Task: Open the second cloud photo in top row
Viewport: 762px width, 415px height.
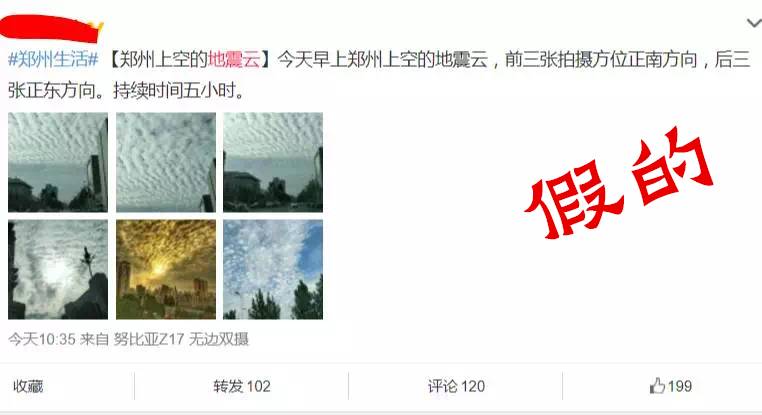Action: (166, 162)
